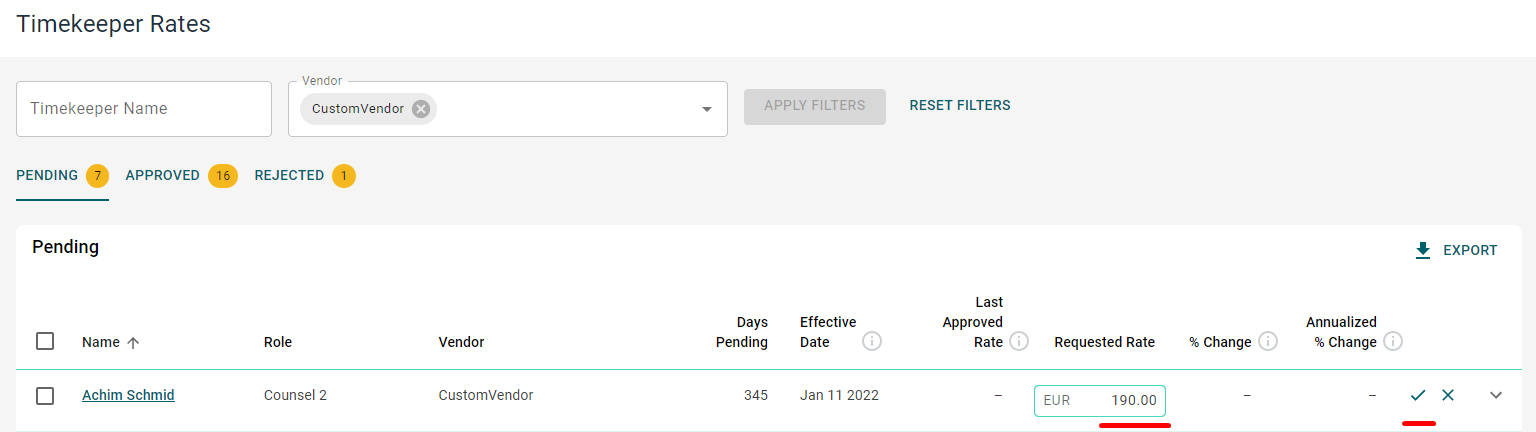
Task: Approve Achim Schmid's rate with the checkmark
Action: 1417,395
